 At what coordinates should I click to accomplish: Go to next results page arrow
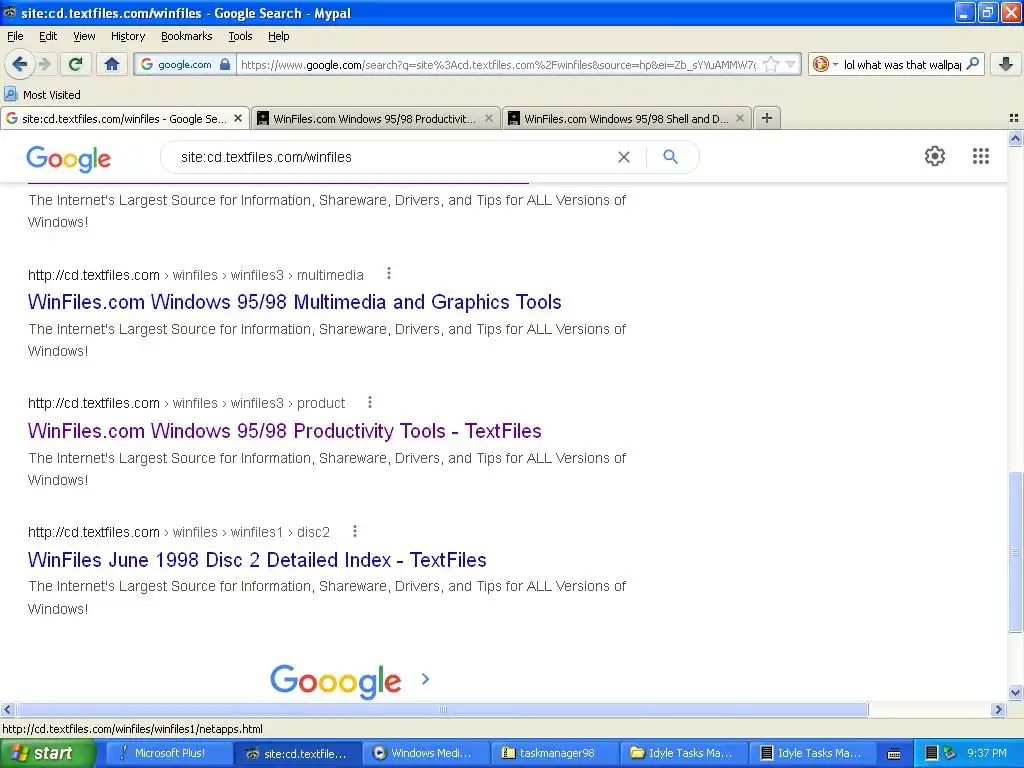click(x=425, y=679)
